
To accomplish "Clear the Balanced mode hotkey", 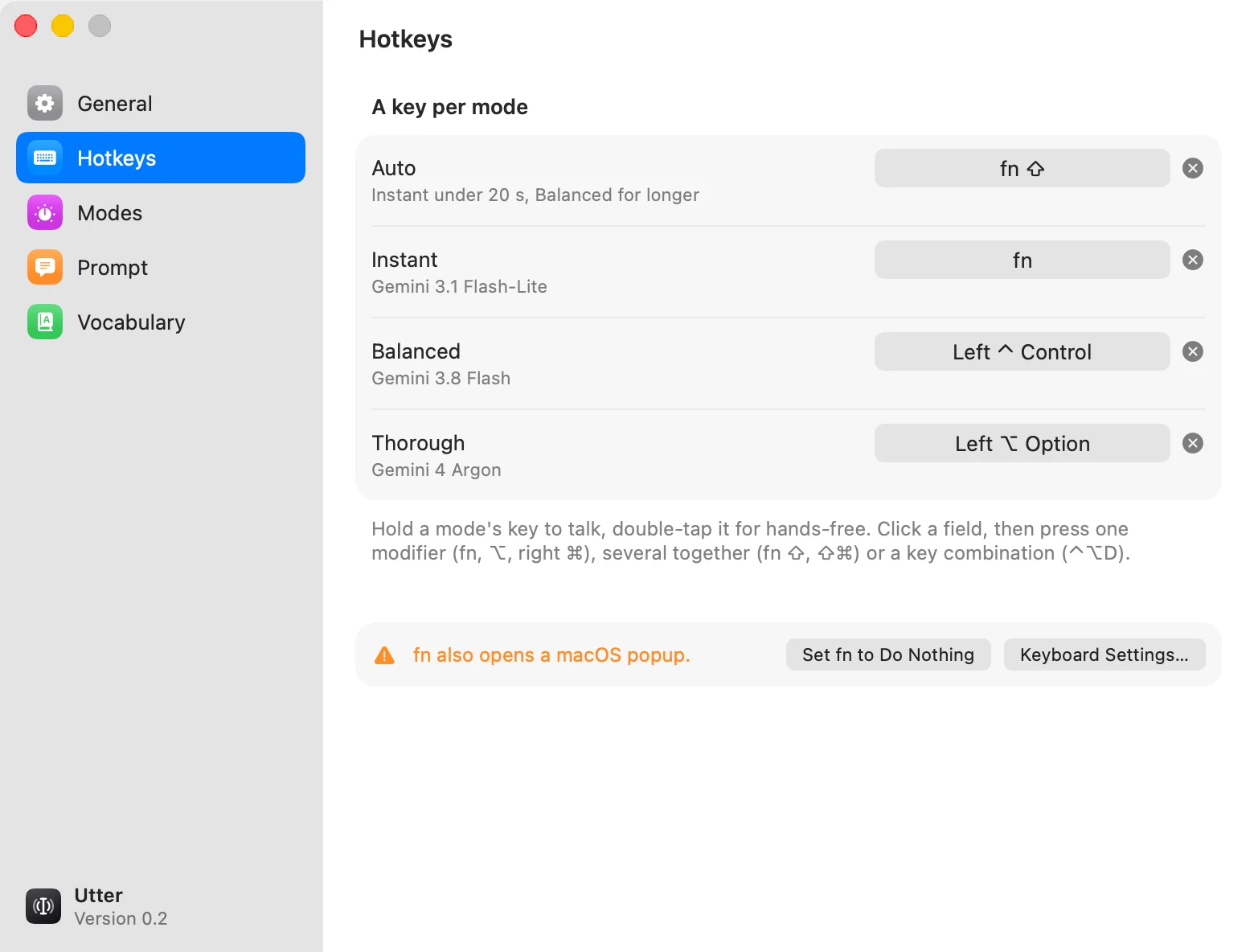I will 1193,351.
